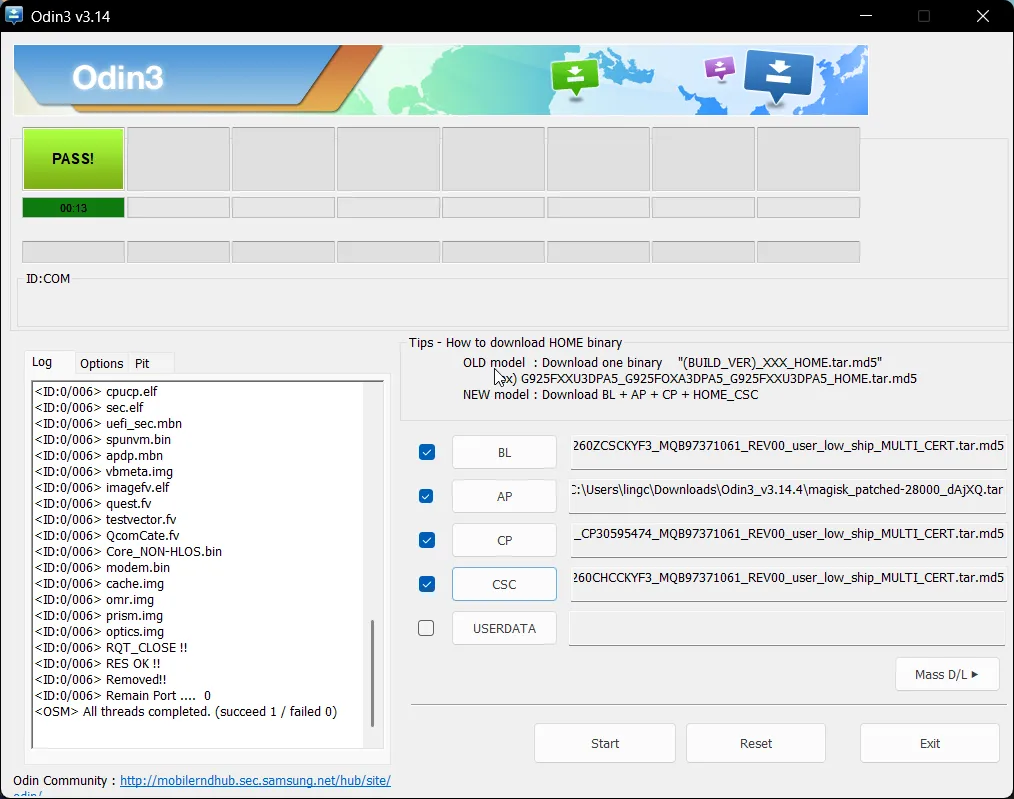This screenshot has width=1014, height=799.
Task: Open the Odin Community samsung.net link
Action: [255, 780]
